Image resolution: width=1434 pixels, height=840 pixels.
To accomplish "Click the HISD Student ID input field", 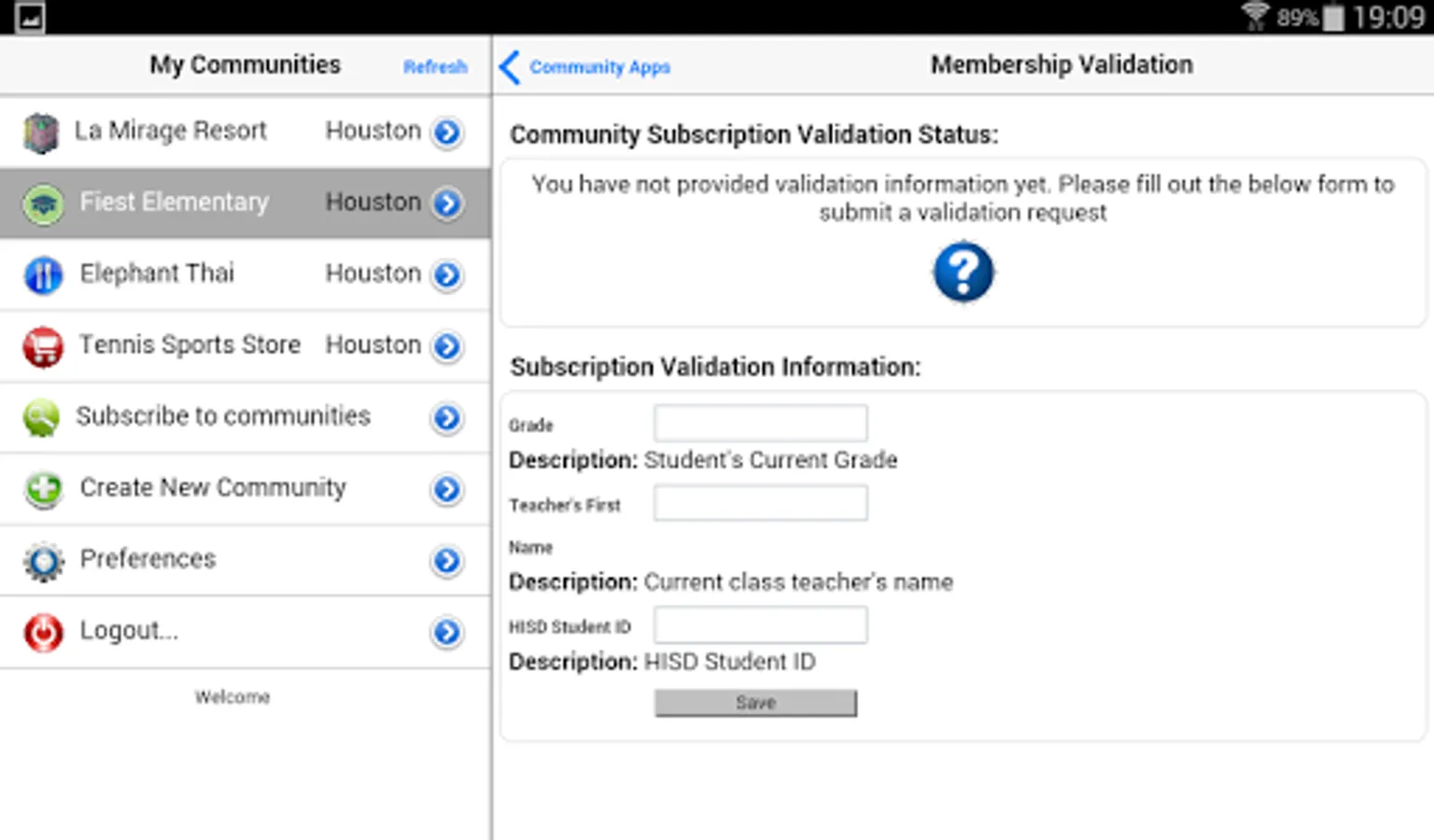I will click(x=760, y=624).
